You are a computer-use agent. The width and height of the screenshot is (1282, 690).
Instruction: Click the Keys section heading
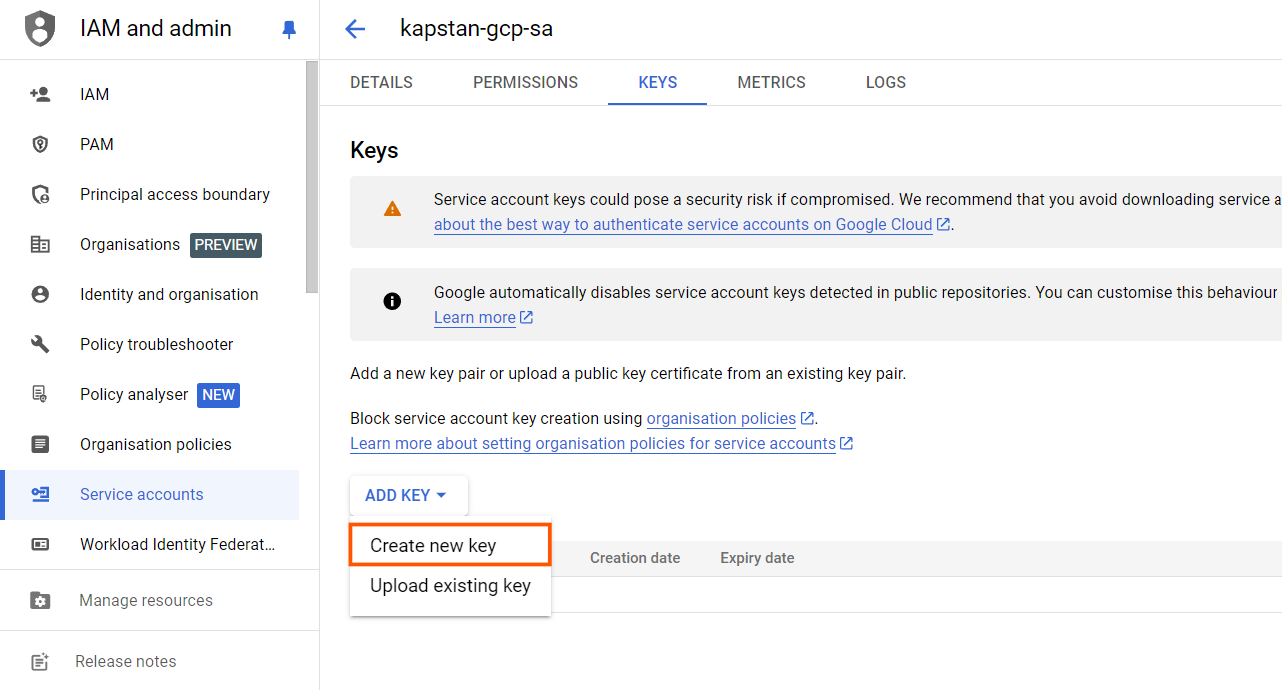374,150
